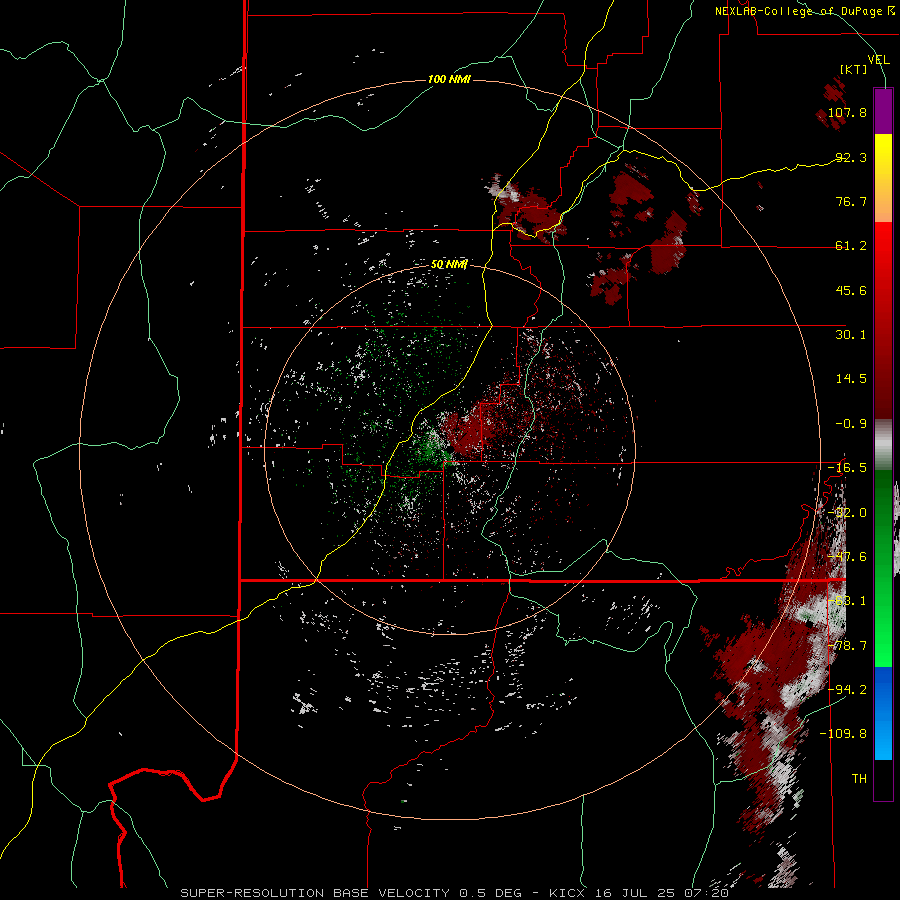Click the gray segment of the color bar
900x900 pixels.
(x=883, y=444)
